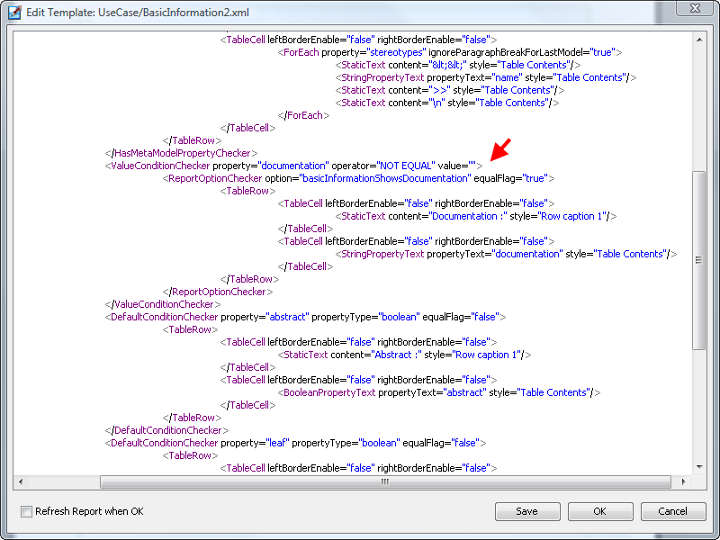Click the StaticText content ">>" line
The image size is (720, 540).
pyautogui.click(x=450, y=90)
